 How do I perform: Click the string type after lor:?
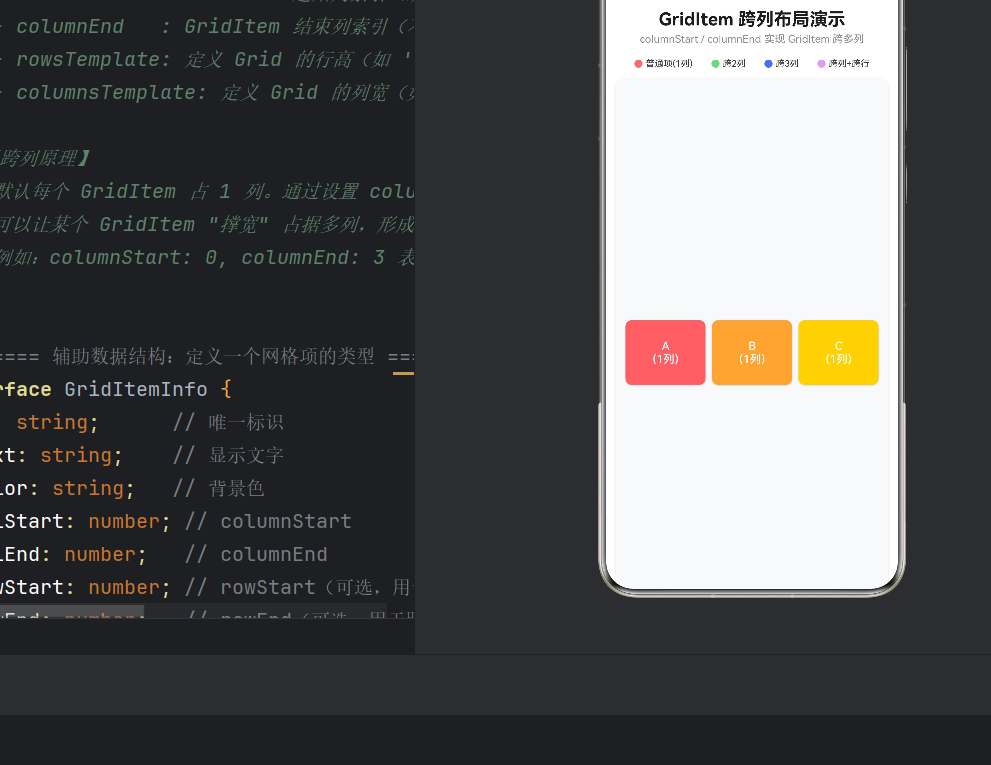coord(88,488)
